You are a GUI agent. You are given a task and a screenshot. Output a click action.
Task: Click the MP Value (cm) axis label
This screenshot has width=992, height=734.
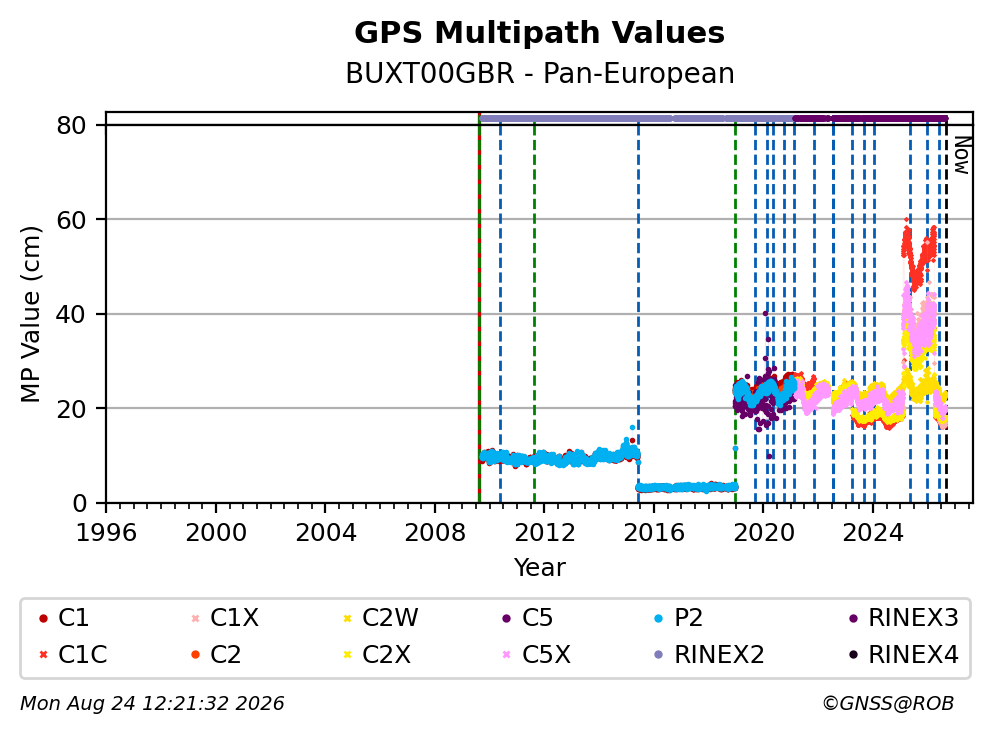(x=30, y=314)
